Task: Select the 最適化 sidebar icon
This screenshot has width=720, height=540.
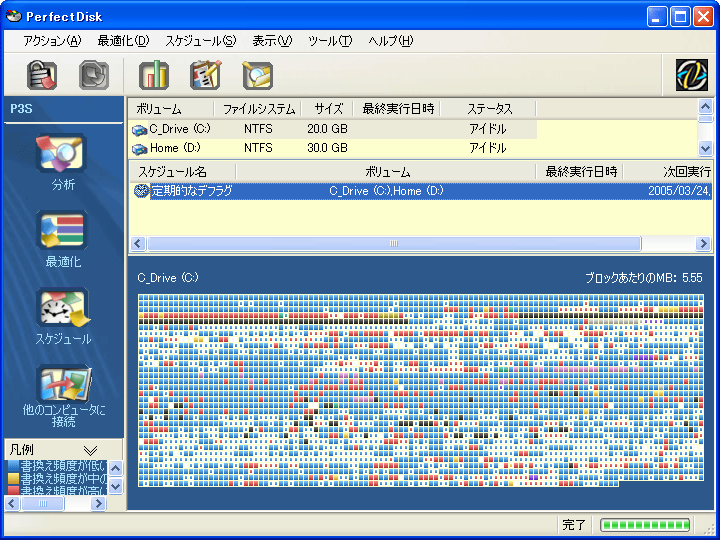Action: [x=62, y=230]
